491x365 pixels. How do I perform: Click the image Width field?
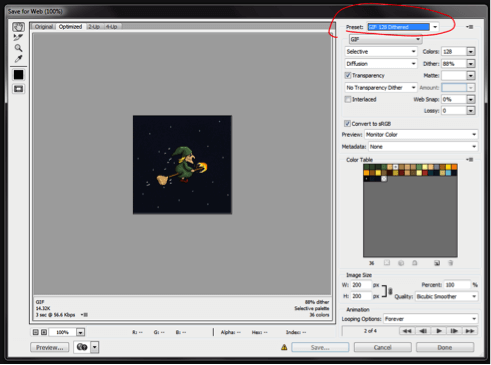[361, 285]
